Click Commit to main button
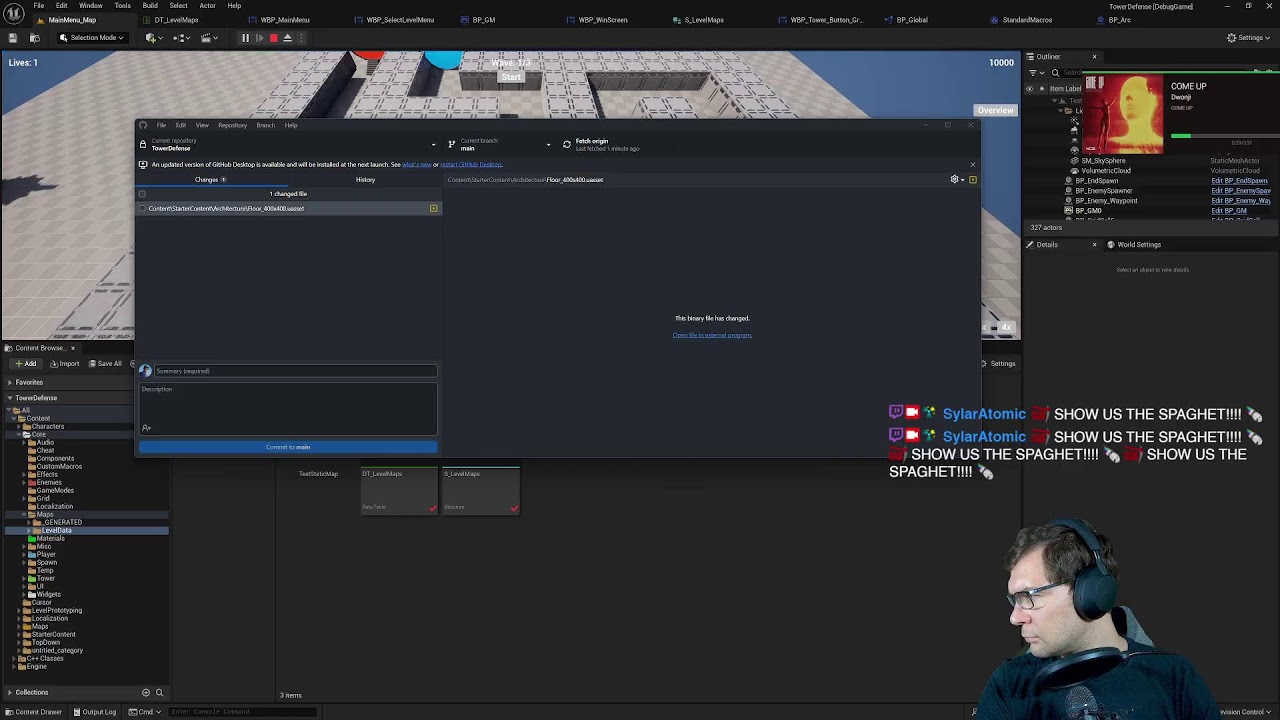Image resolution: width=1280 pixels, height=720 pixels. click(x=288, y=447)
